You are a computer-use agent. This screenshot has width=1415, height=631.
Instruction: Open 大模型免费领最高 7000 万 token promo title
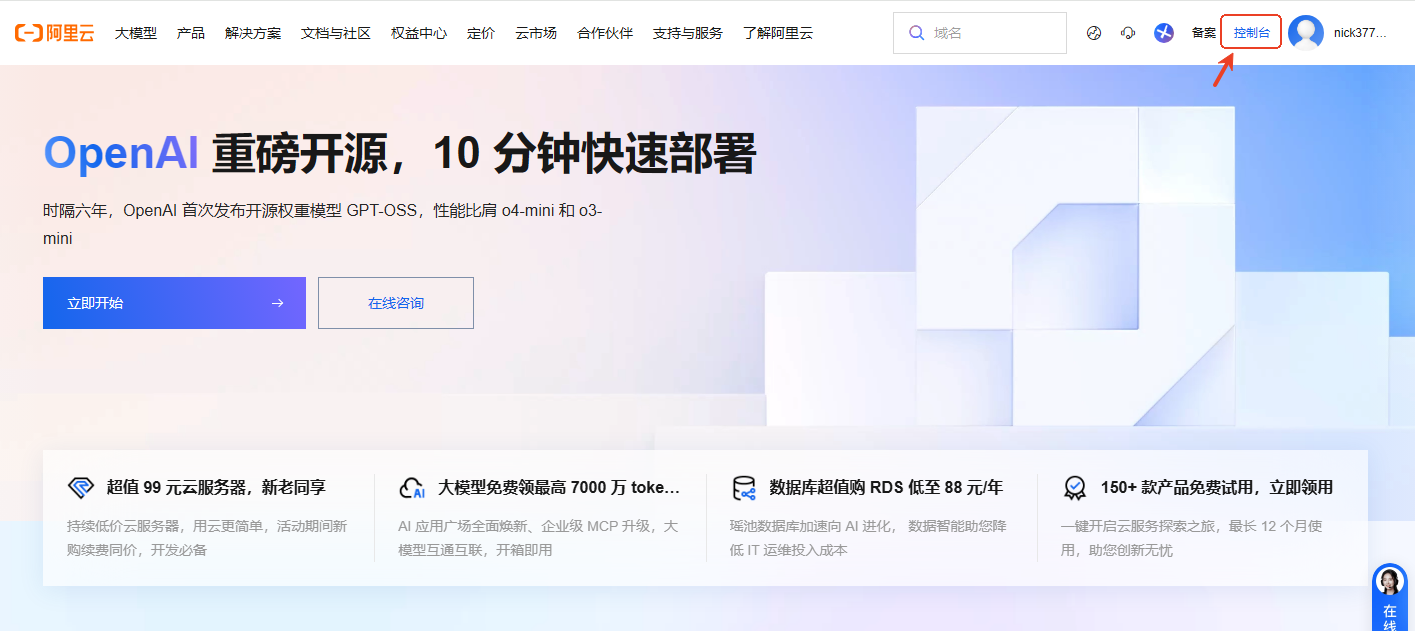559,487
